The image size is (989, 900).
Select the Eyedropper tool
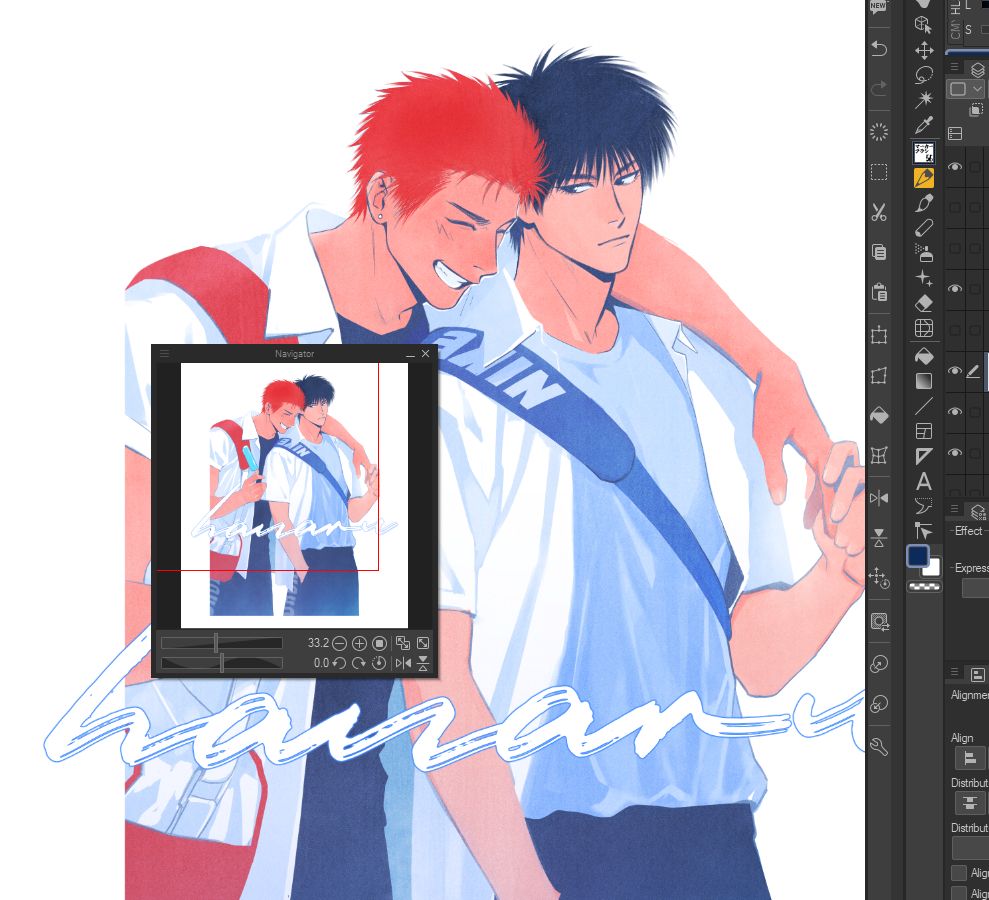924,125
